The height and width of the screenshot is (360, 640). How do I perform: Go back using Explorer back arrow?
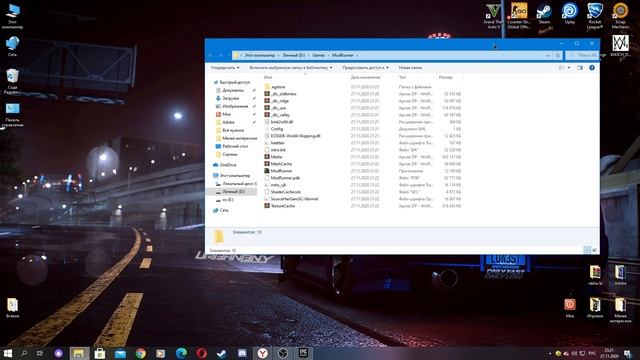pyautogui.click(x=211, y=55)
